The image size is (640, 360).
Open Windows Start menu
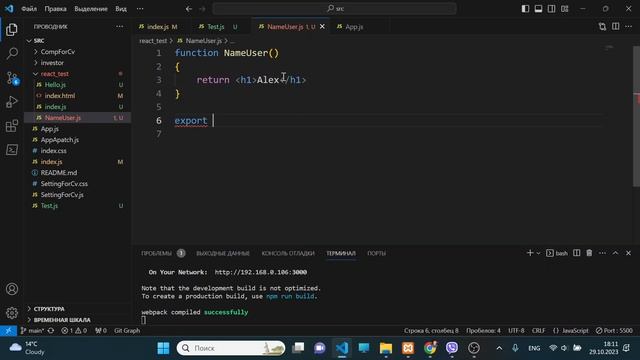pyautogui.click(x=163, y=348)
